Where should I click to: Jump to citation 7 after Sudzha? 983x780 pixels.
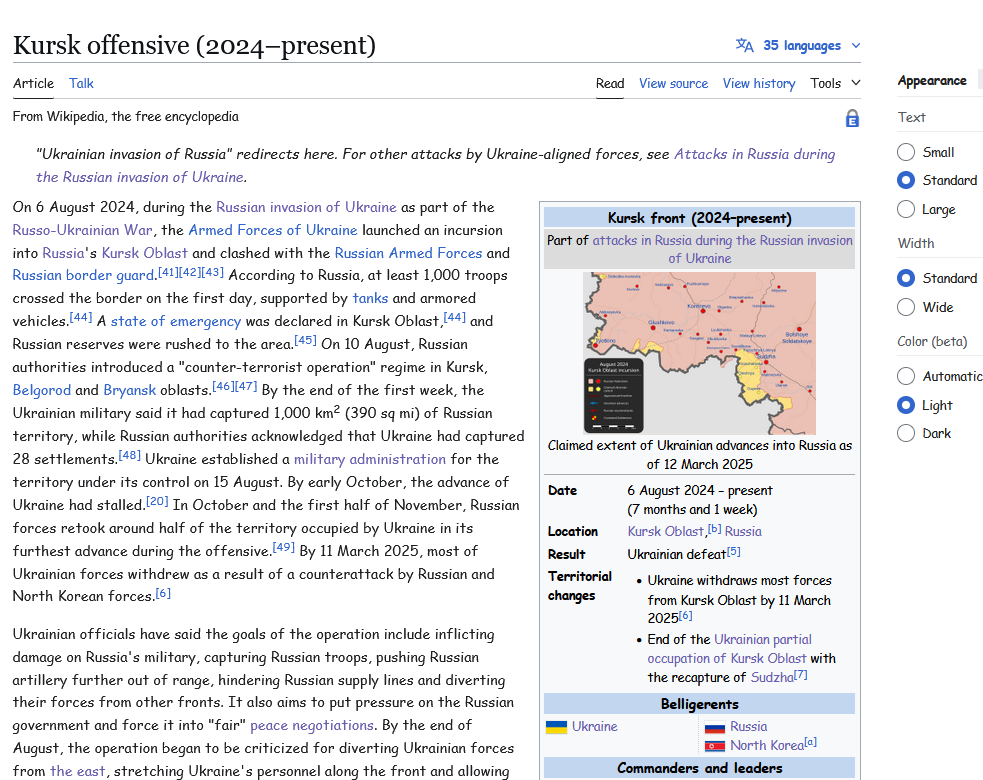(x=801, y=675)
